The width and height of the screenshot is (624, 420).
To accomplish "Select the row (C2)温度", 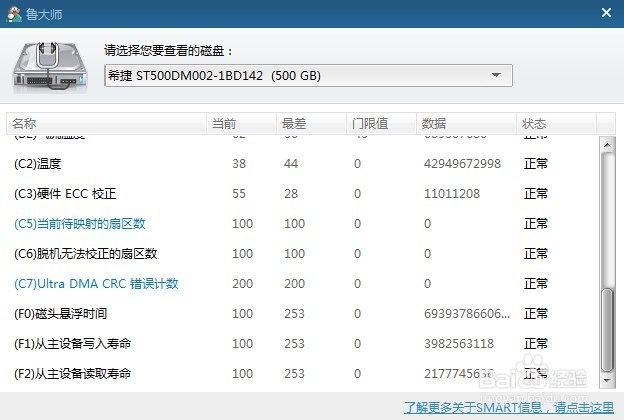I will coord(302,164).
